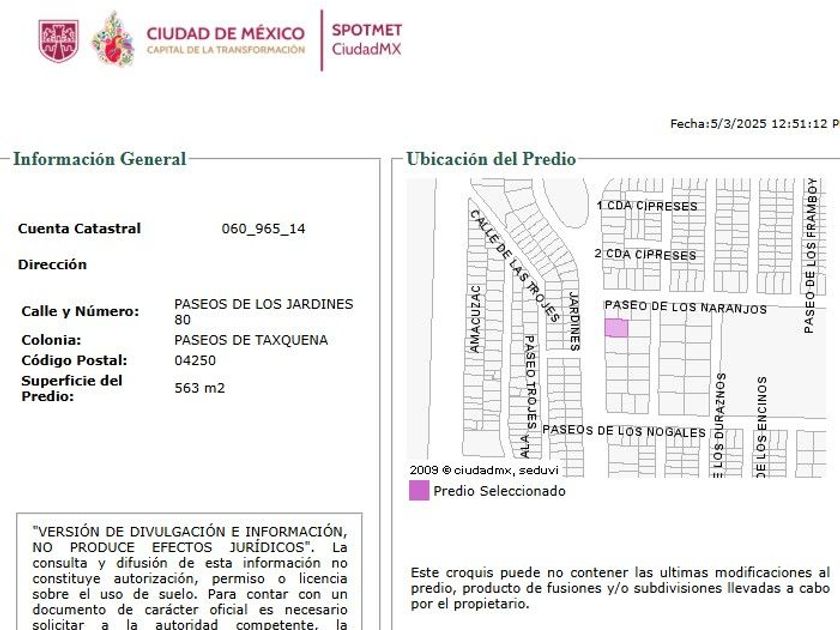The image size is (840, 630).
Task: Click the 1 CDA CIPRESES map label
Action: click(647, 206)
